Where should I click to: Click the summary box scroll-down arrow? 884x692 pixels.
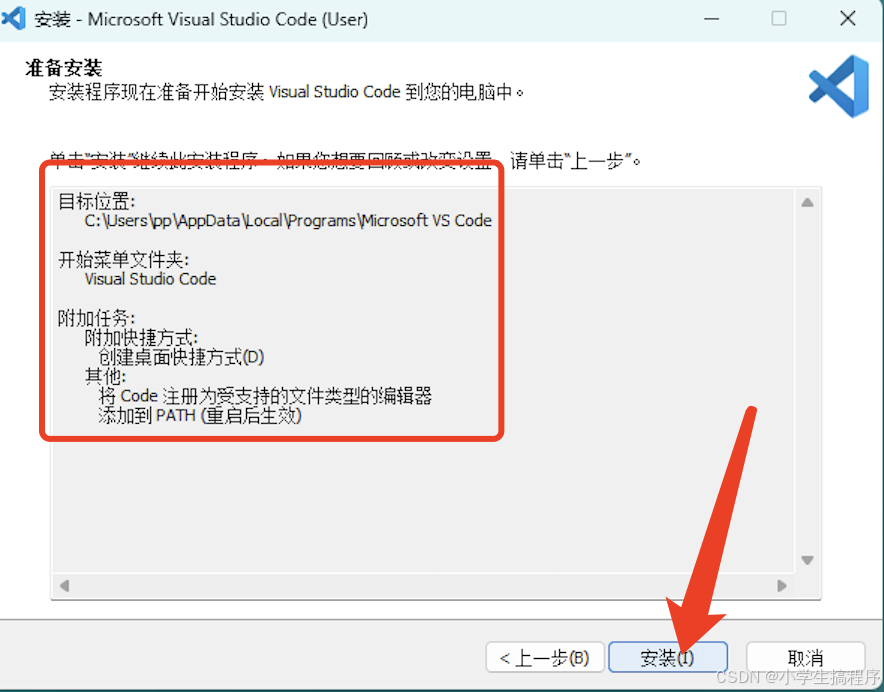pos(807,560)
